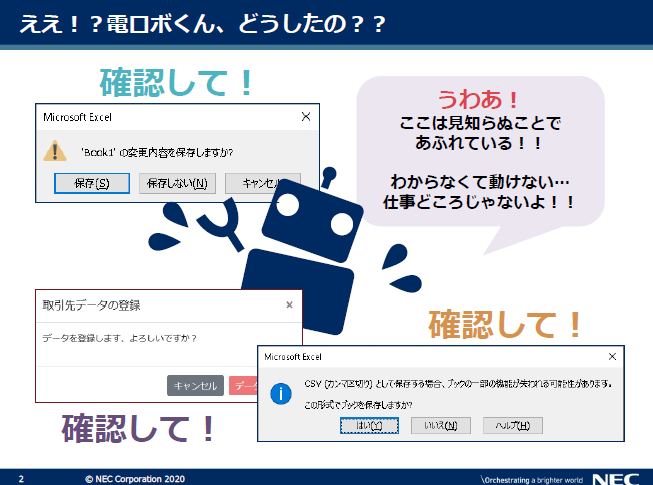The height and width of the screenshot is (485, 653).
Task: Click キャンセル in the Book1 save dialog
Action: (x=262, y=184)
